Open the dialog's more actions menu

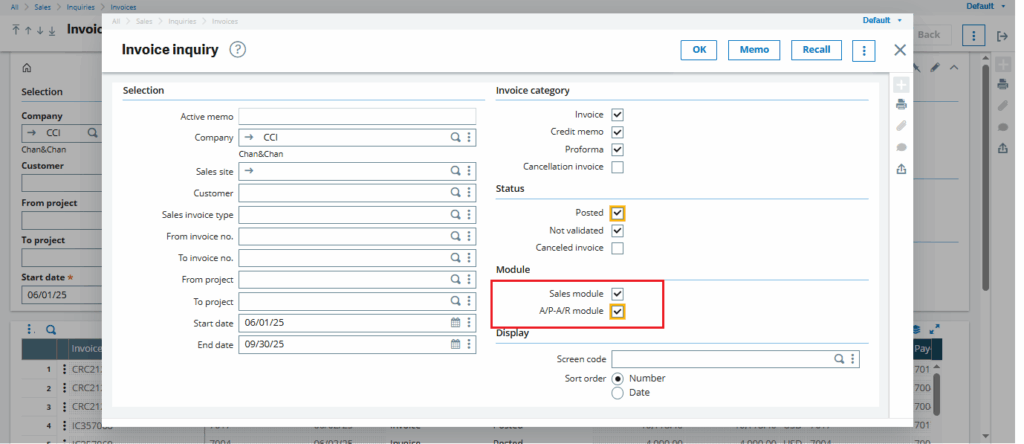[x=863, y=50]
